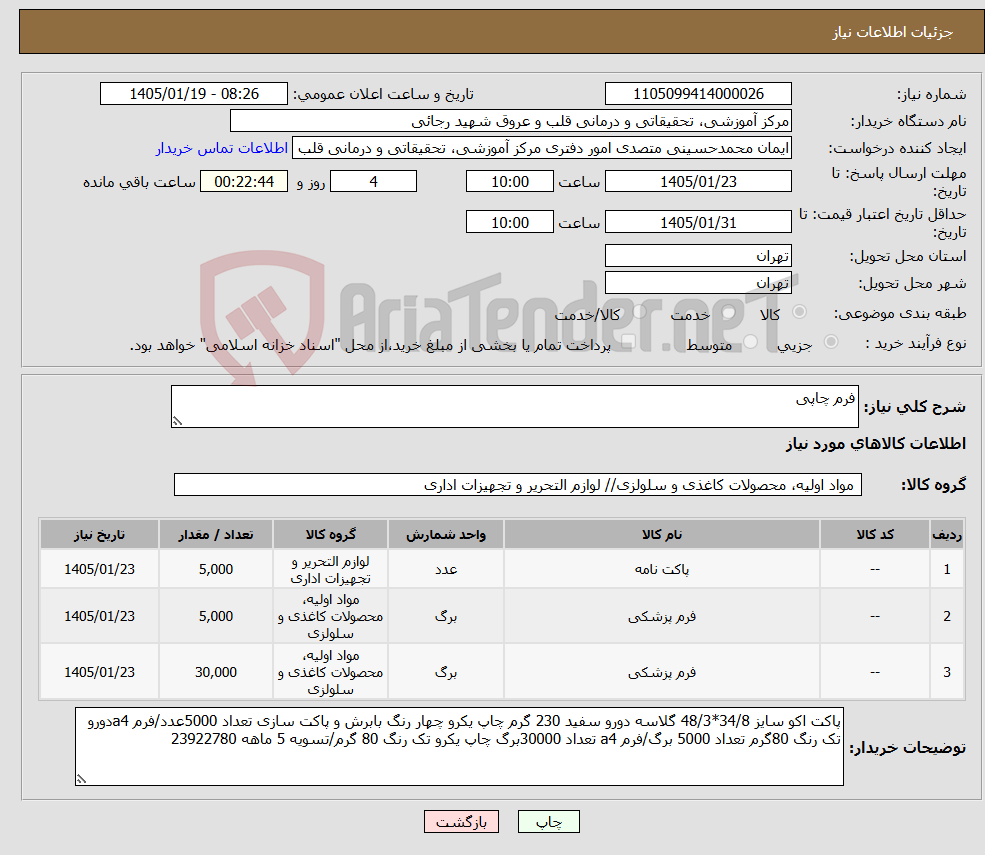The width and height of the screenshot is (985, 855).
Task: Click the response deadline hour 10:00 field
Action: (509, 182)
